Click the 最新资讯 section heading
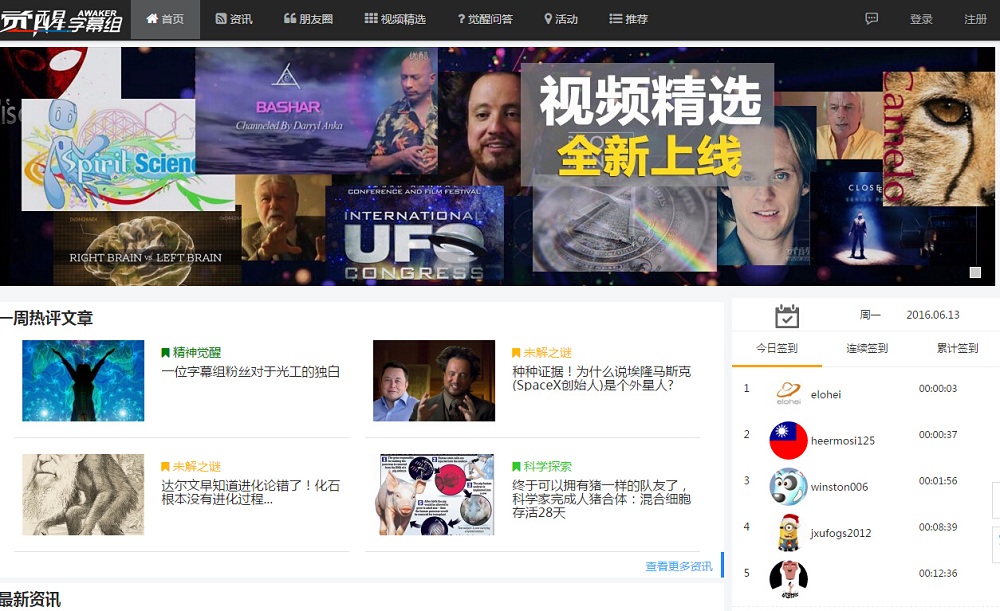 point(30,599)
